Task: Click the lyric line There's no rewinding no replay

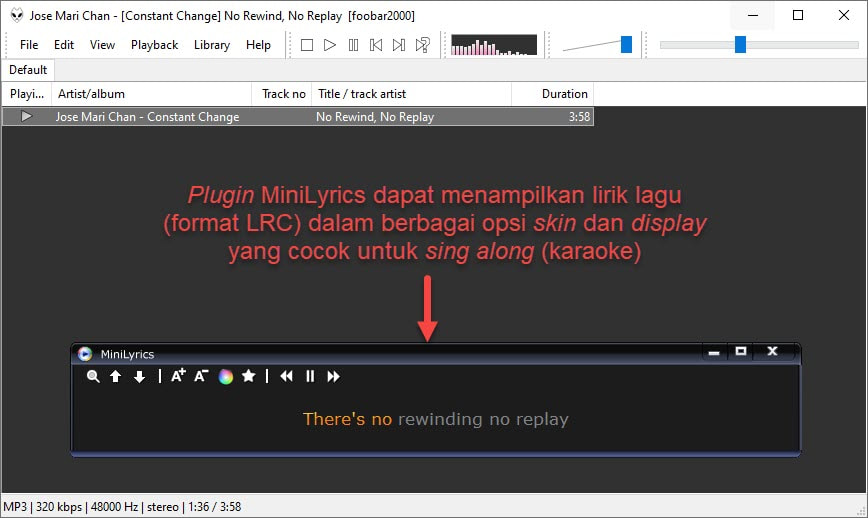Action: point(436,419)
